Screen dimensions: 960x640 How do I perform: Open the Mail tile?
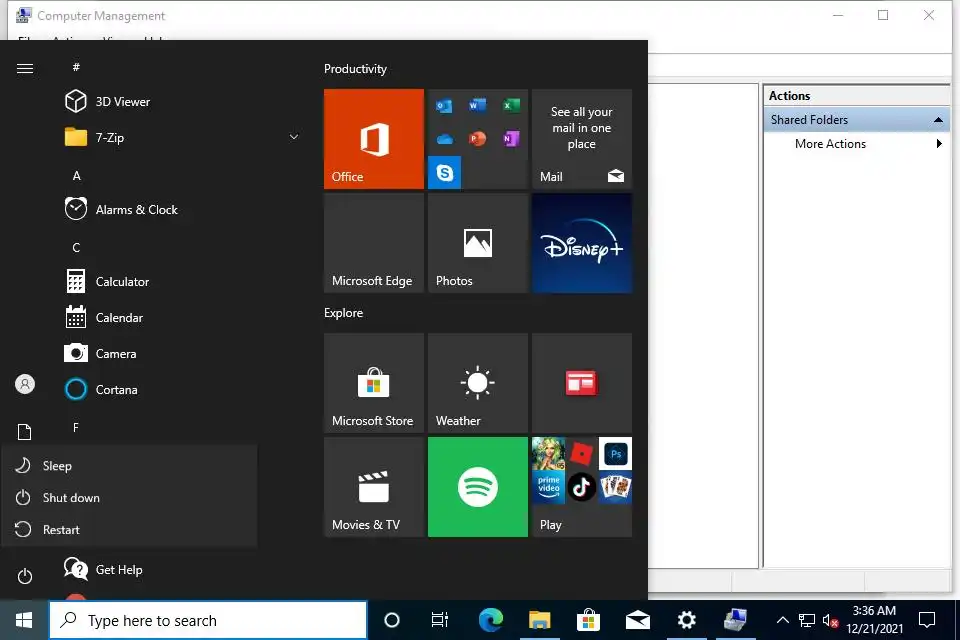[582, 139]
